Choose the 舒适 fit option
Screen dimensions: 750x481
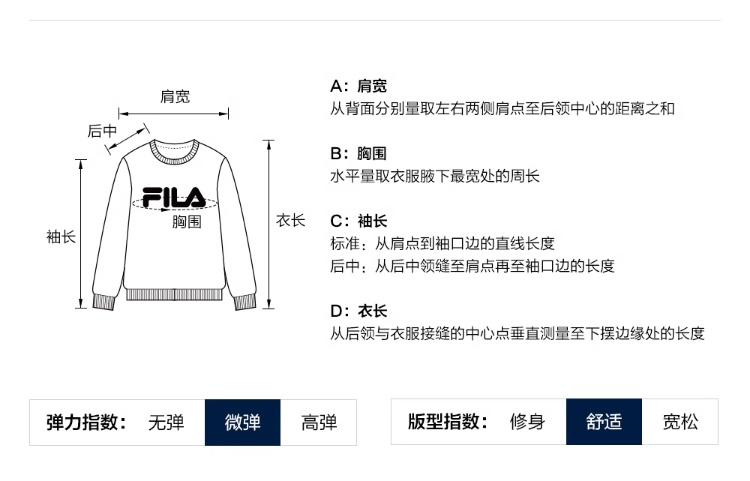click(x=603, y=422)
